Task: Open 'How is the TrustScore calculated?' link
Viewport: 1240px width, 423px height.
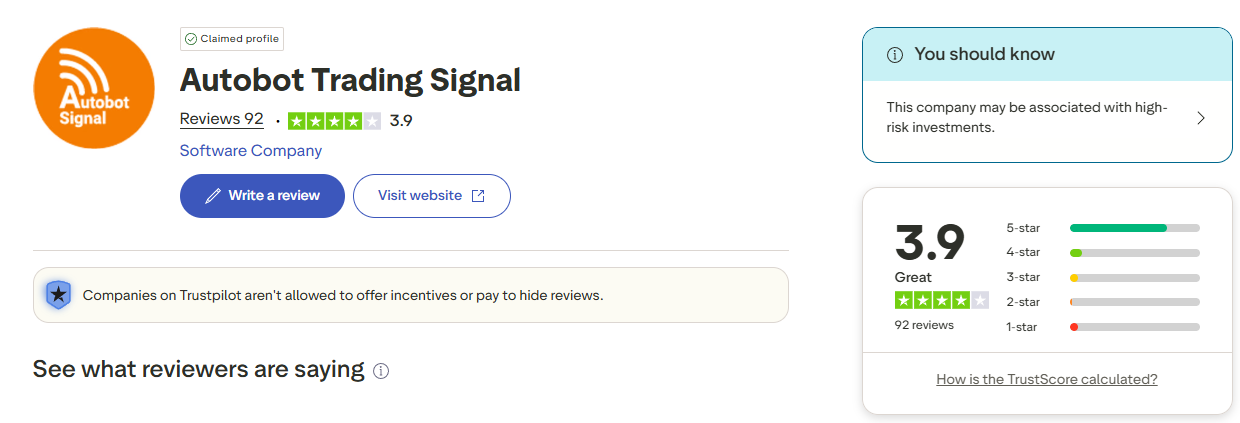Action: pyautogui.click(x=1047, y=379)
